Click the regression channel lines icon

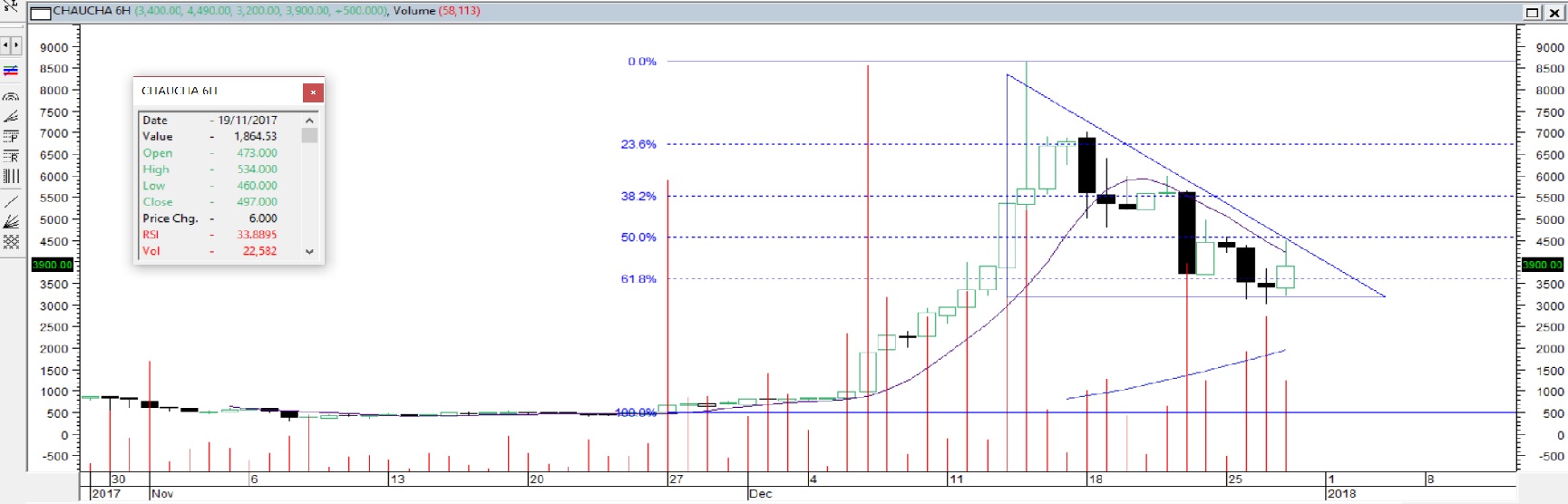pyautogui.click(x=11, y=71)
